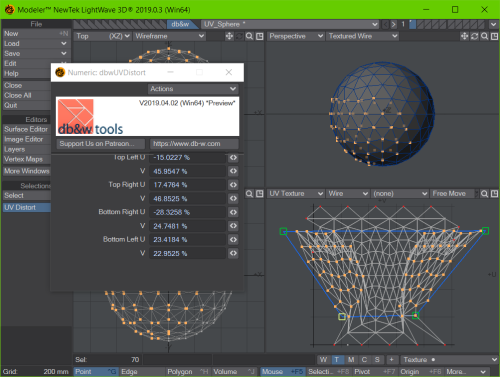Click the Top Right U value field
500x377 pixels.
[x=187, y=185]
